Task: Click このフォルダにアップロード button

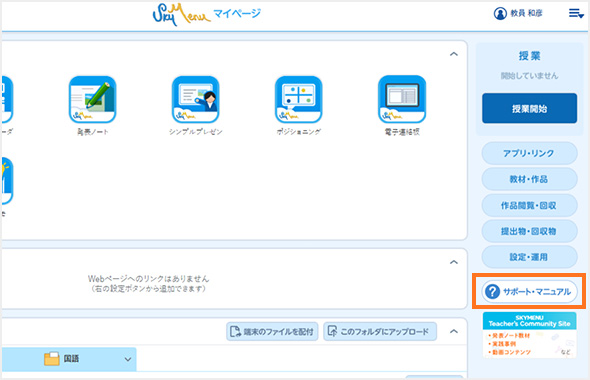Action: [x=380, y=331]
